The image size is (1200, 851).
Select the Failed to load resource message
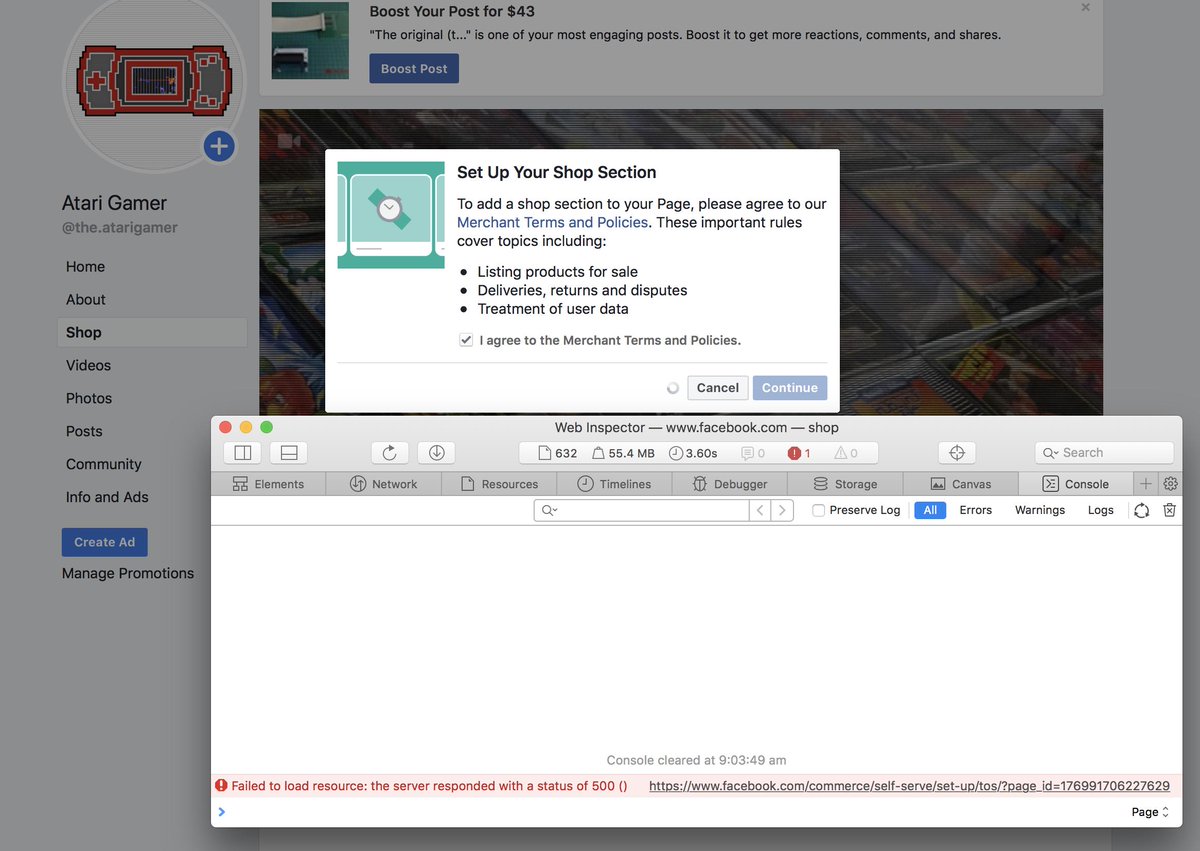(x=429, y=786)
